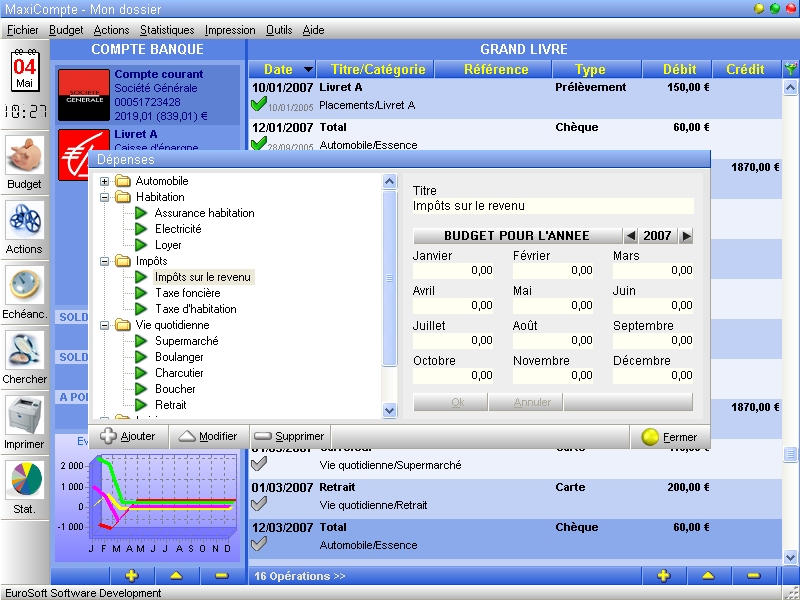Advance budget year with right arrow
The width and height of the screenshot is (800, 600).
pyautogui.click(x=686, y=236)
